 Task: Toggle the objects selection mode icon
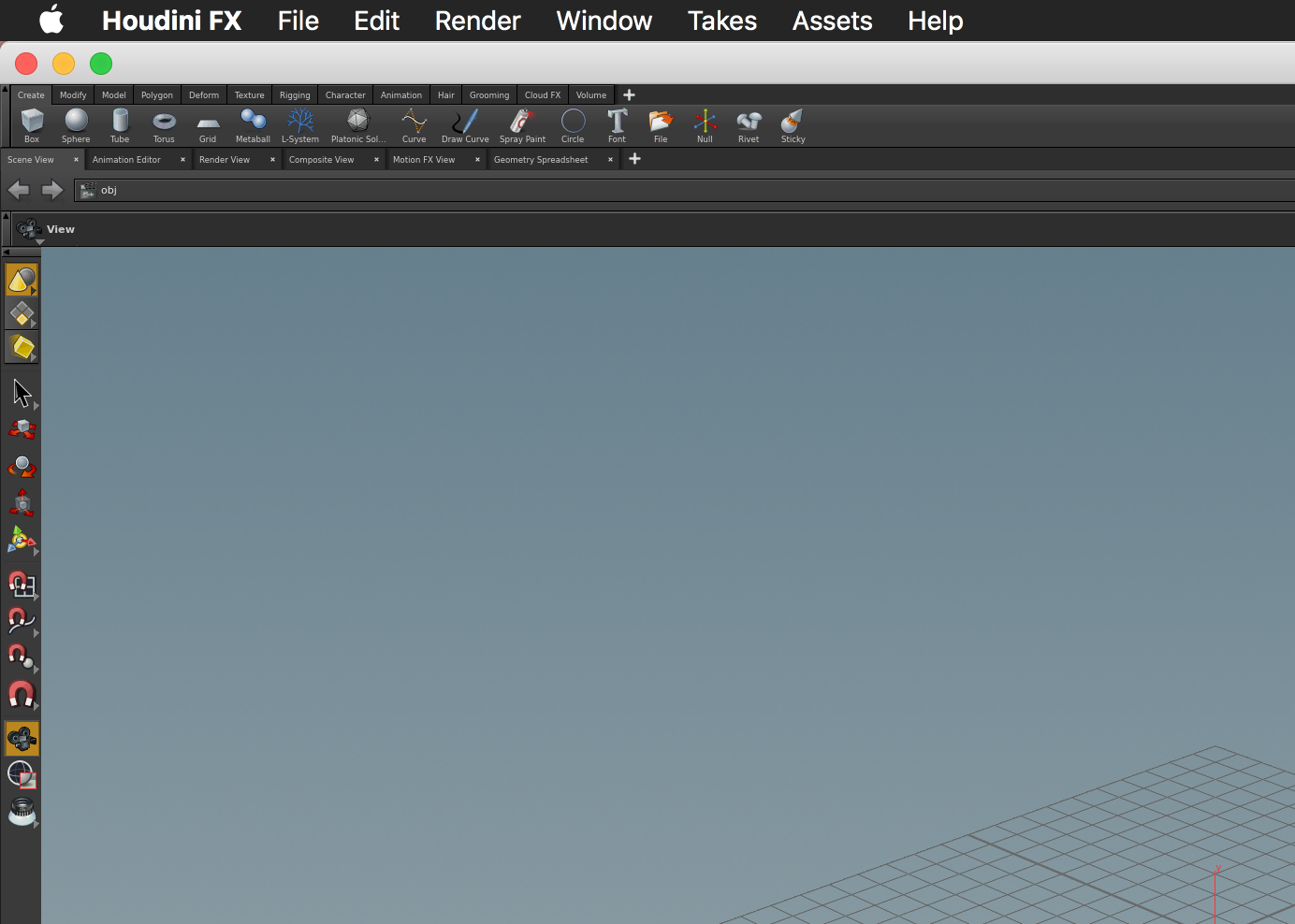pyautogui.click(x=22, y=280)
